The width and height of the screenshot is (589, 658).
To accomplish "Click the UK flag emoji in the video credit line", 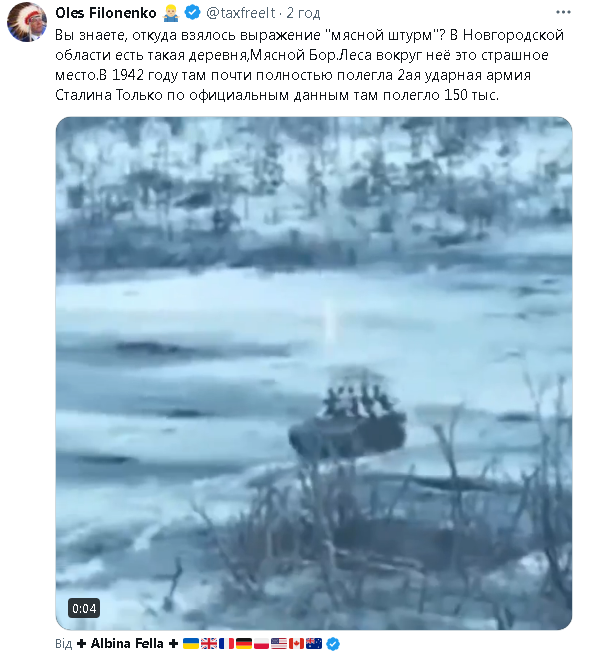I will (x=208, y=643).
